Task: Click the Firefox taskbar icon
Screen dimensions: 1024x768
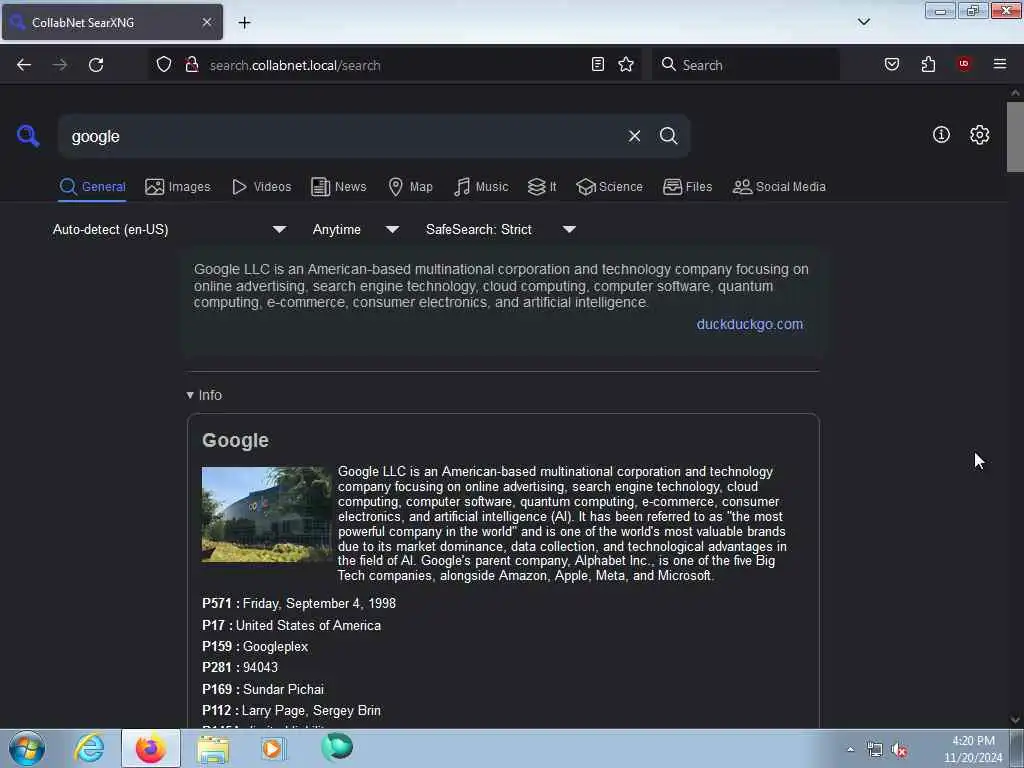Action: point(151,748)
